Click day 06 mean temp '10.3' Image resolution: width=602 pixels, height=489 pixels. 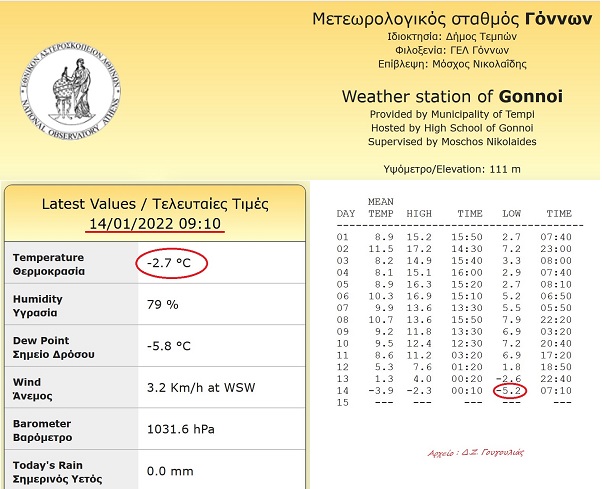(x=380, y=296)
